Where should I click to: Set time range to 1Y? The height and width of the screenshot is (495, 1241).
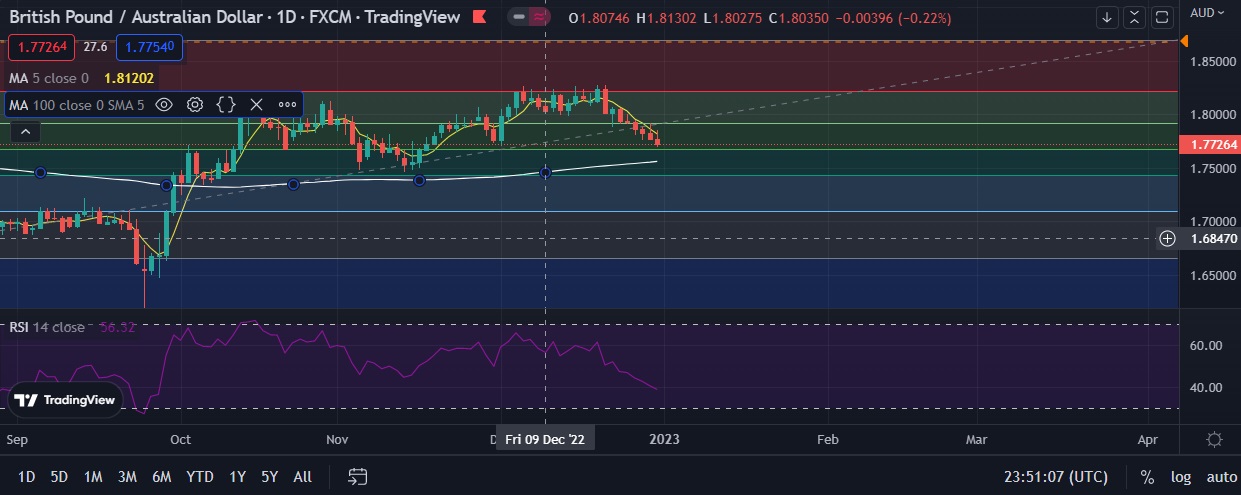pyautogui.click(x=237, y=477)
